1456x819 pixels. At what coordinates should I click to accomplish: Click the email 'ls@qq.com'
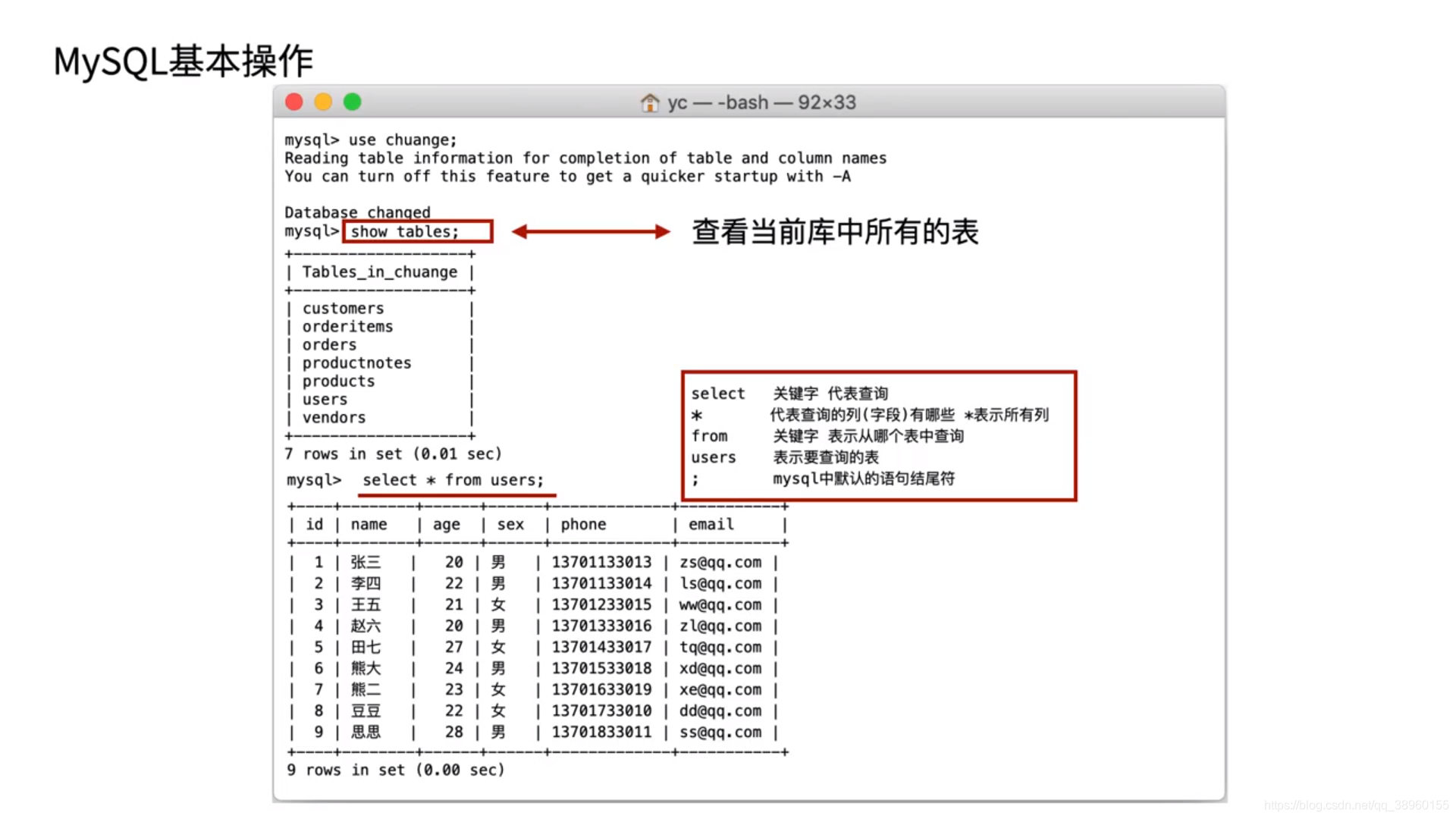click(720, 584)
